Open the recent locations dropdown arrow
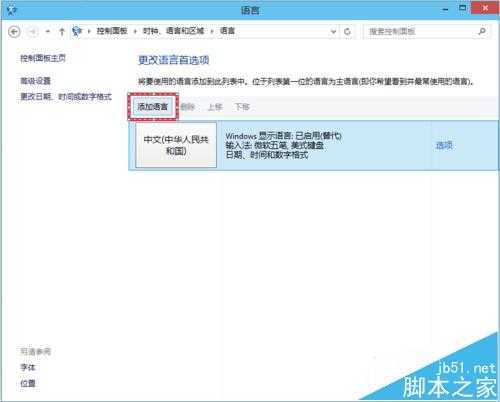The height and width of the screenshot is (402, 500). pyautogui.click(x=48, y=32)
